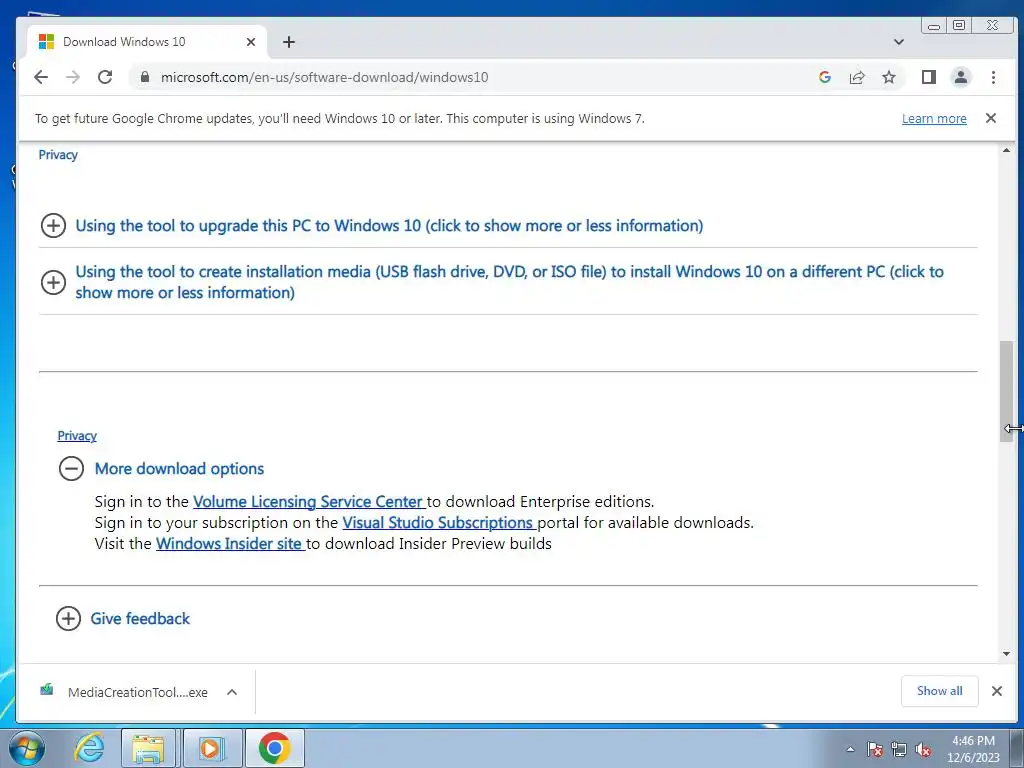Image resolution: width=1024 pixels, height=768 pixels.
Task: Open the network status tray icon
Action: pyautogui.click(x=899, y=749)
